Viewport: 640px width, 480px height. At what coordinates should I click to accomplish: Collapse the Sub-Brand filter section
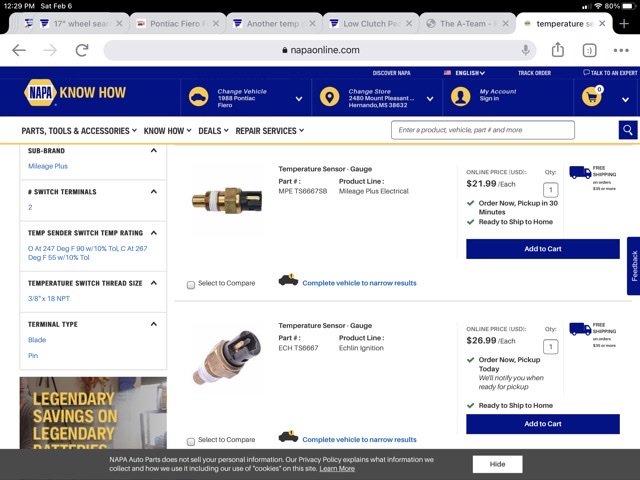(154, 151)
